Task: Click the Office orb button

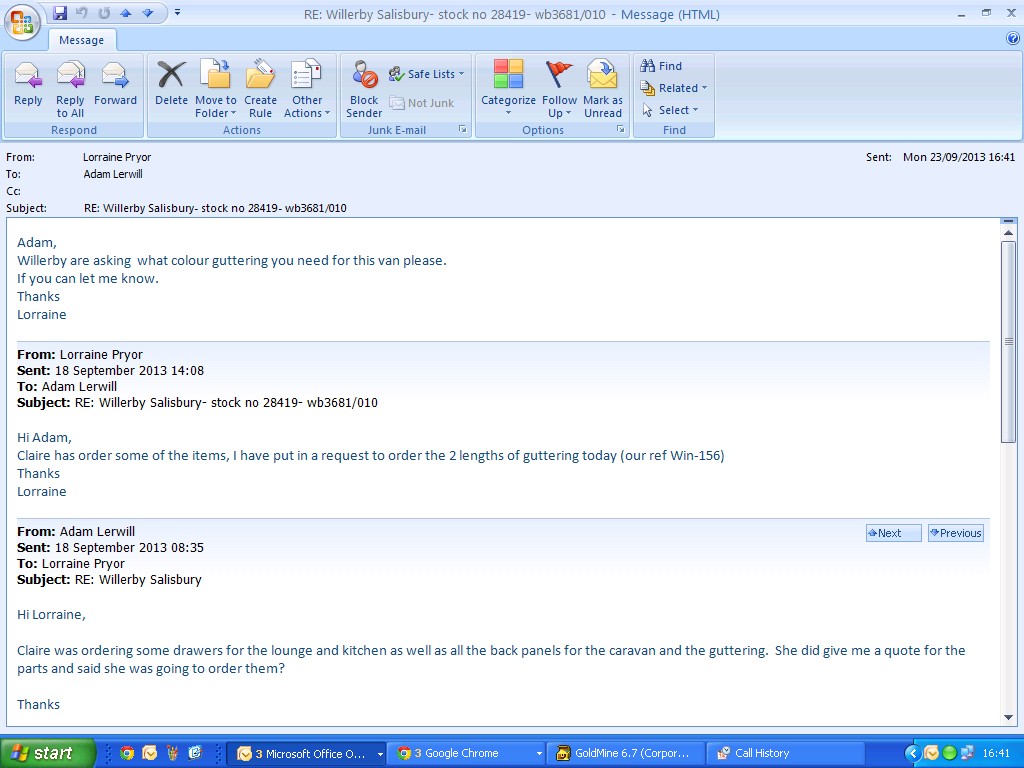Action: (x=22, y=23)
